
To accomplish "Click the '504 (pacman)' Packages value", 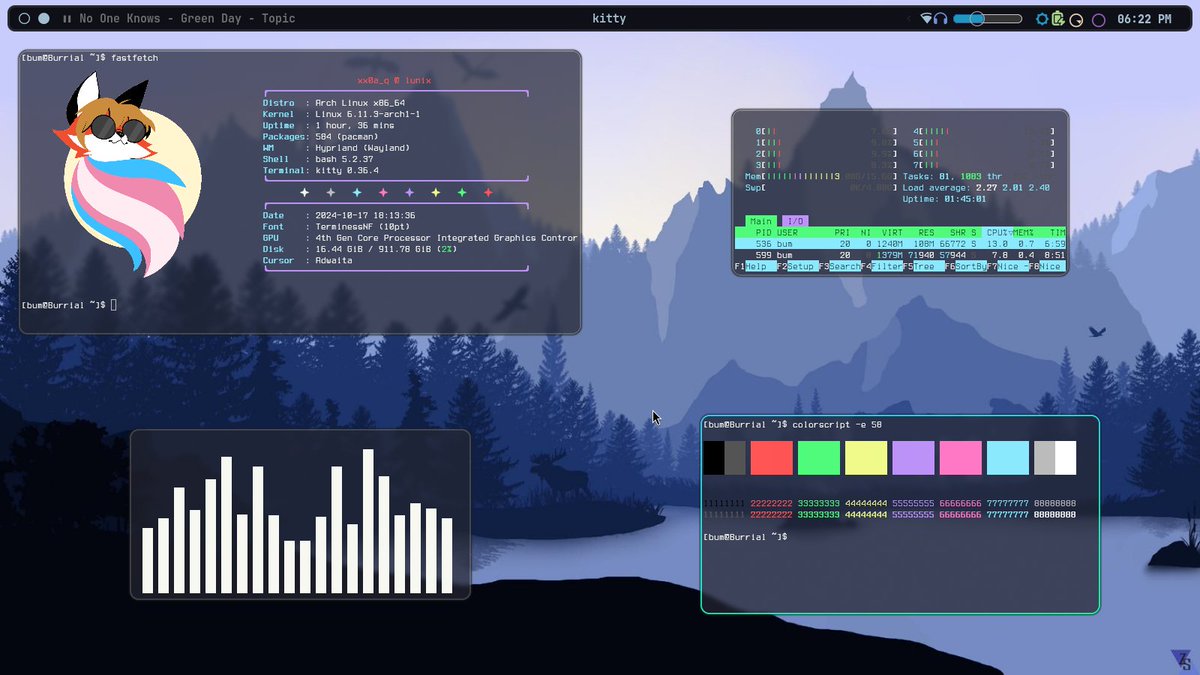I will 346,136.
